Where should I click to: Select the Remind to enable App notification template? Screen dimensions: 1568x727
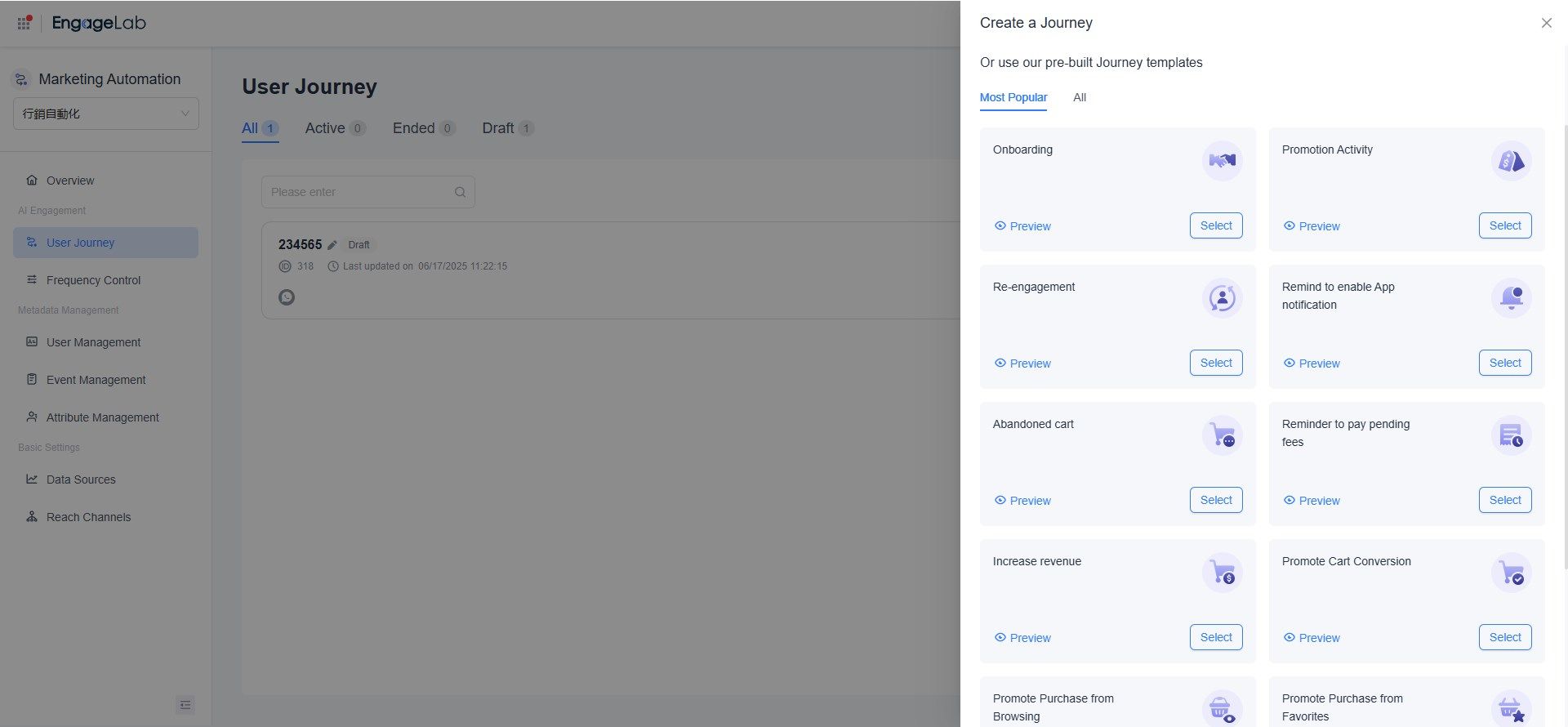(1505, 363)
